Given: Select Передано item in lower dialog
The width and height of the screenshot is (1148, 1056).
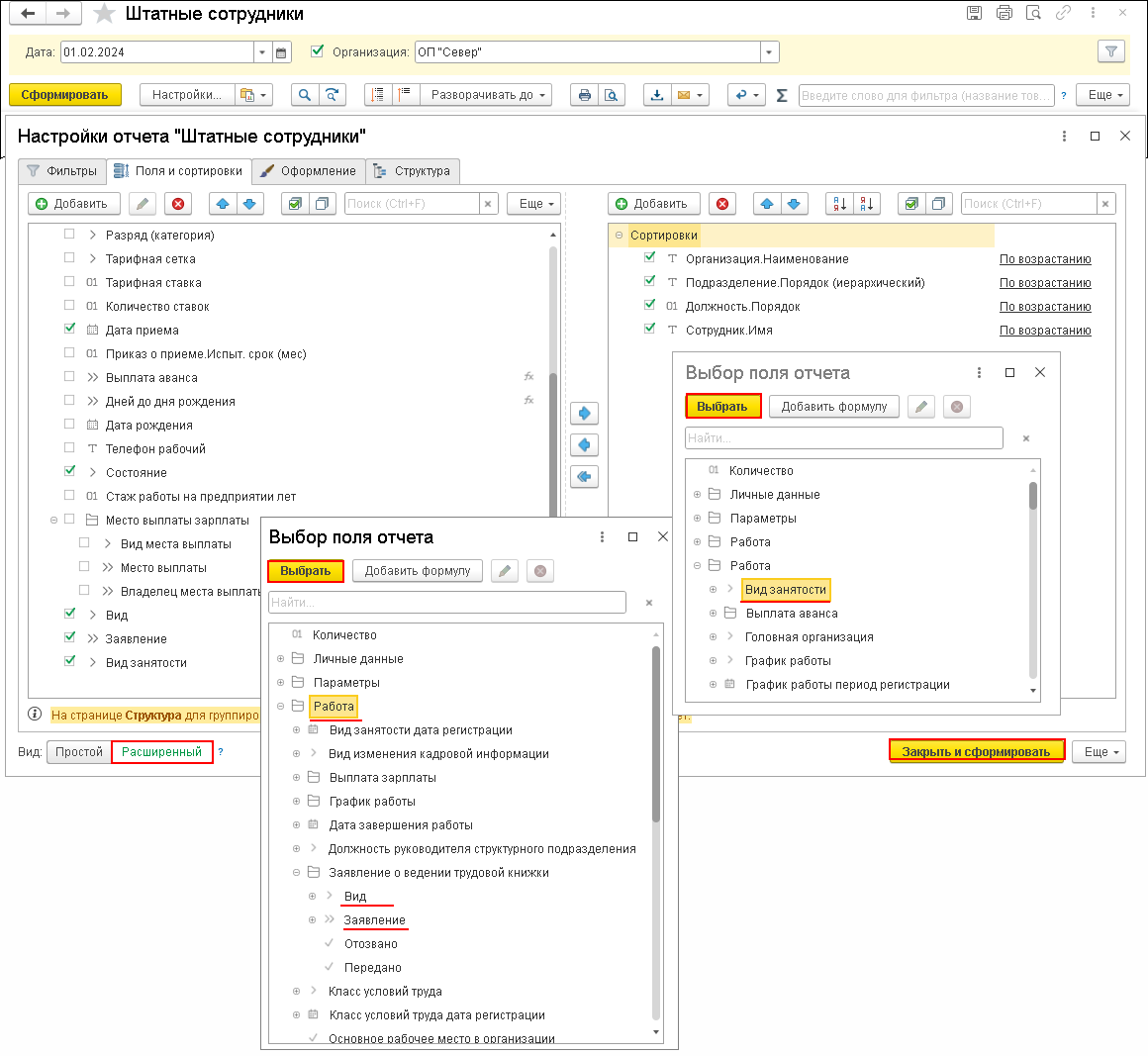Looking at the screenshot, I should click(x=373, y=968).
